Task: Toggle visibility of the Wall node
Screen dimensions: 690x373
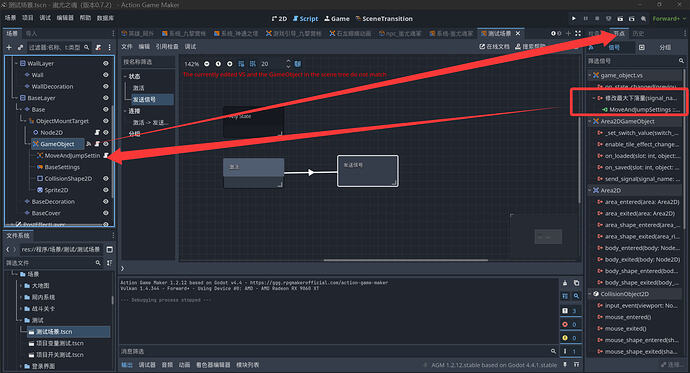Action: (106, 75)
